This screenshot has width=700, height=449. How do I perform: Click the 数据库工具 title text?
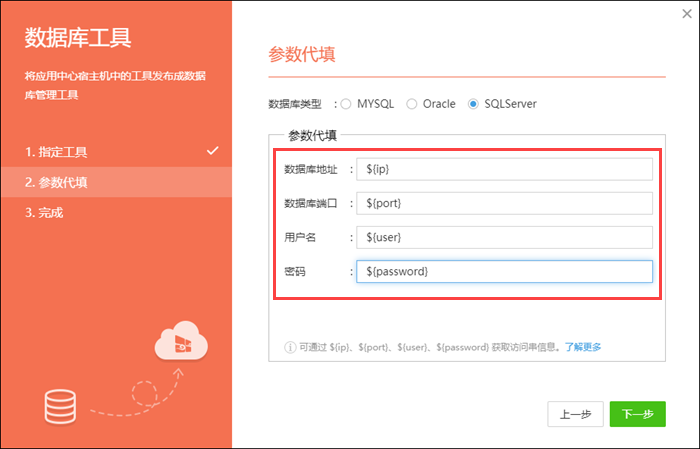[78, 37]
